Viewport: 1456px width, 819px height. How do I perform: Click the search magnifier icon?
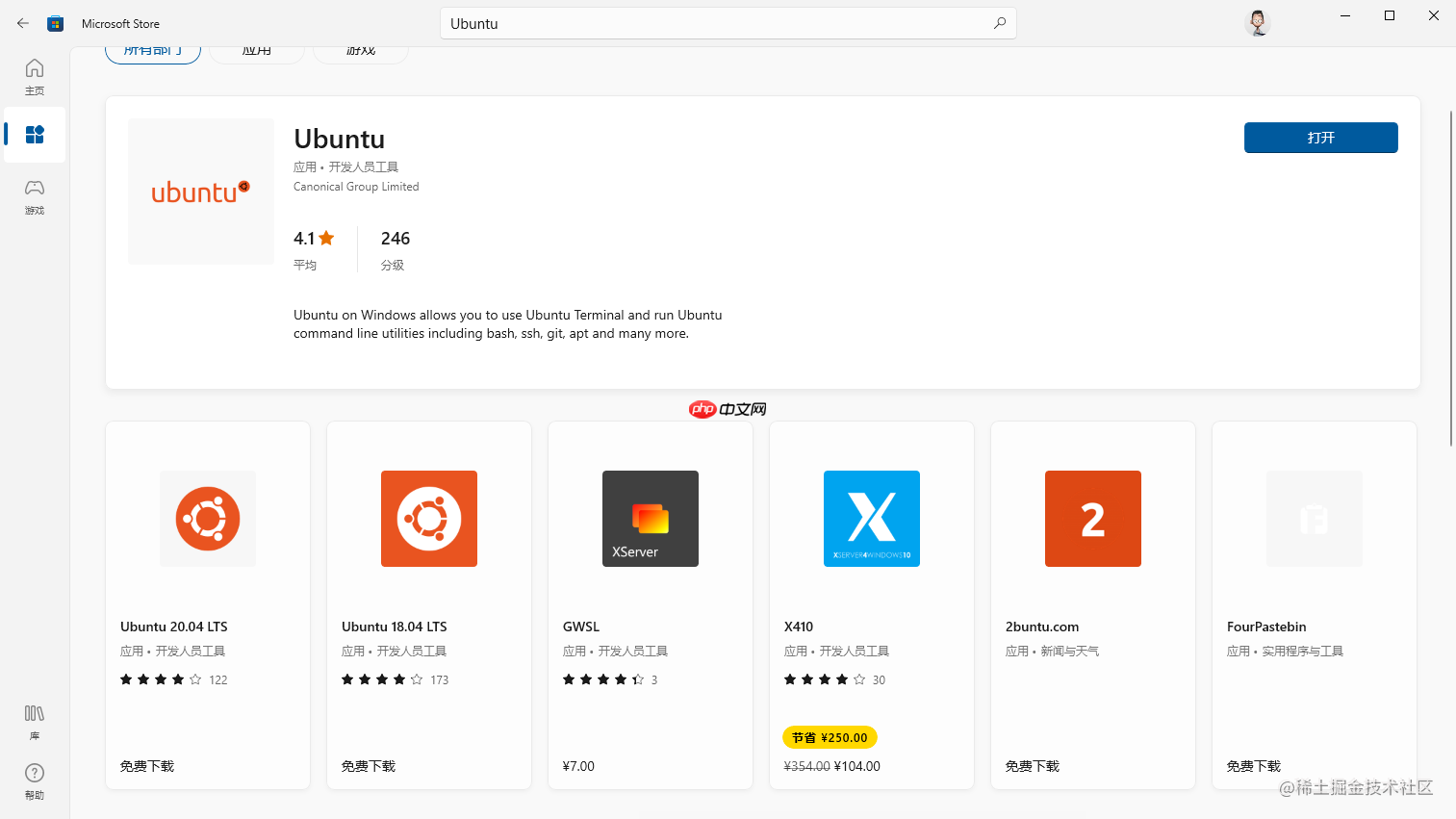1000,23
